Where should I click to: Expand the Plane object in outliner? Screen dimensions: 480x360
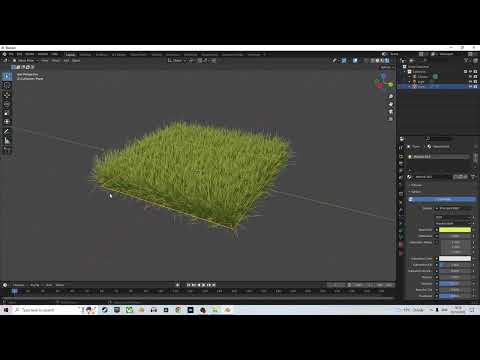(410, 86)
